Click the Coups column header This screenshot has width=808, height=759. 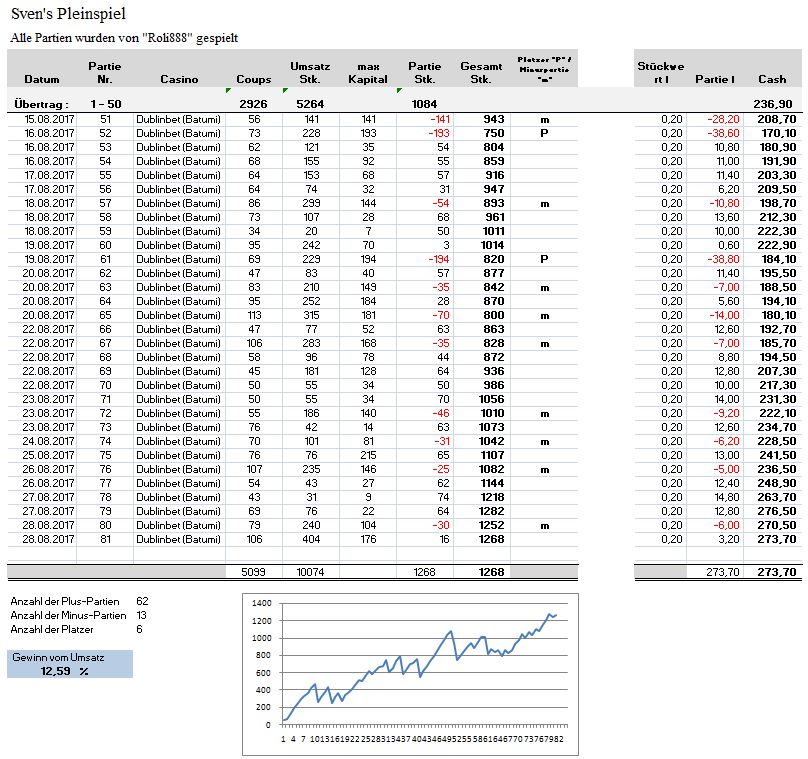pyautogui.click(x=253, y=79)
